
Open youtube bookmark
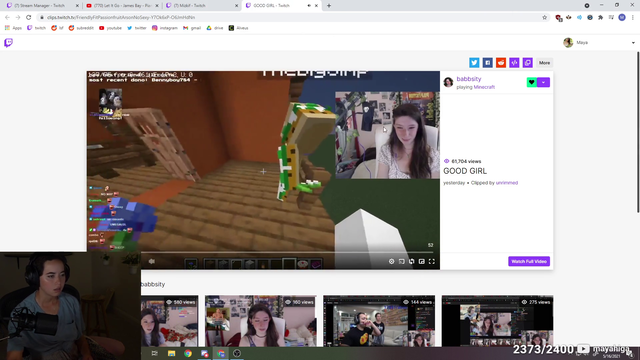(110, 28)
